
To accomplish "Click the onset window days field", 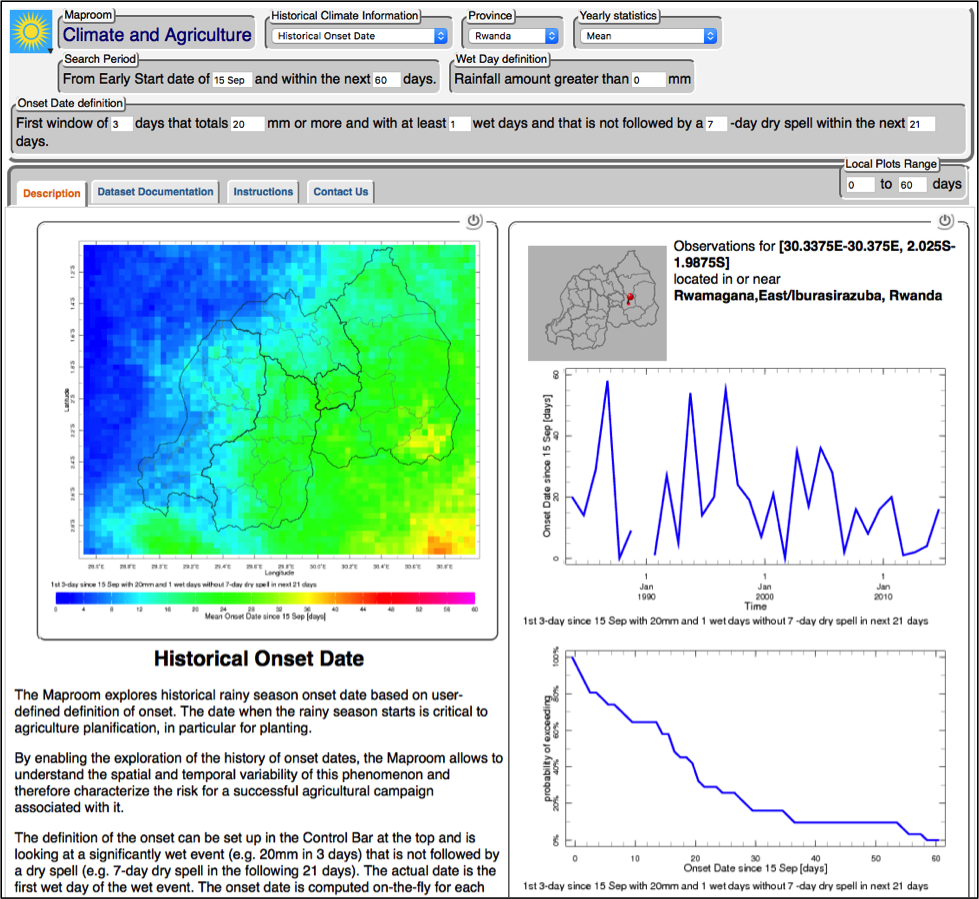I will (x=120, y=124).
